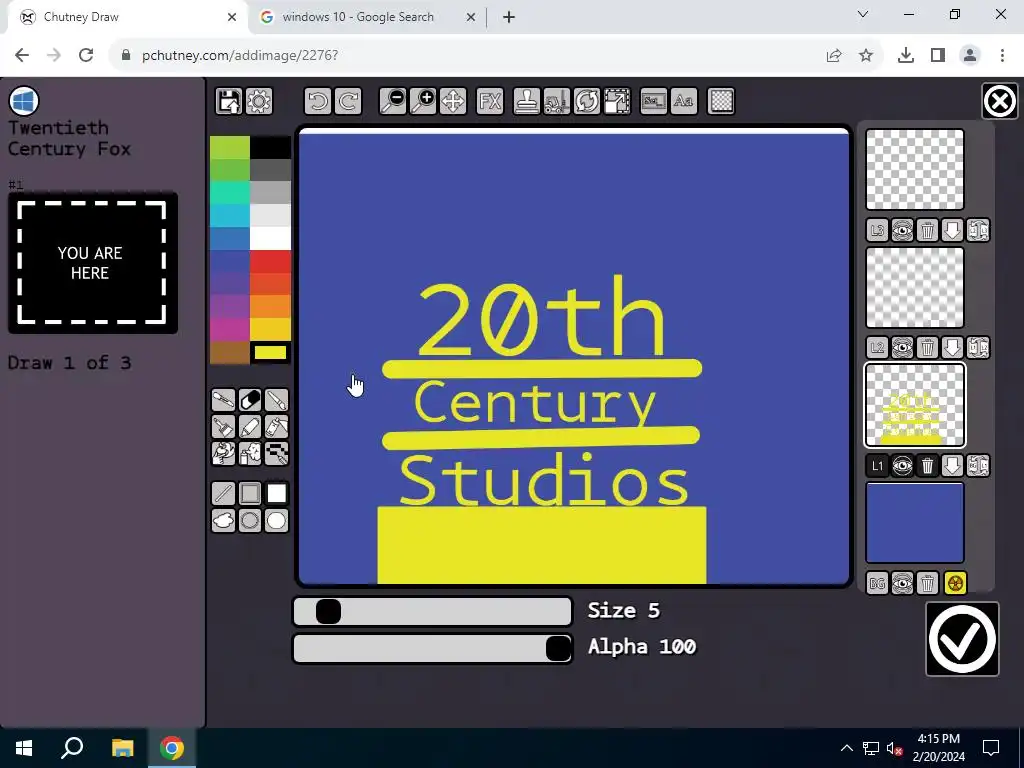Merge layer L1 down with arrow
The image size is (1024, 768).
coord(952,466)
